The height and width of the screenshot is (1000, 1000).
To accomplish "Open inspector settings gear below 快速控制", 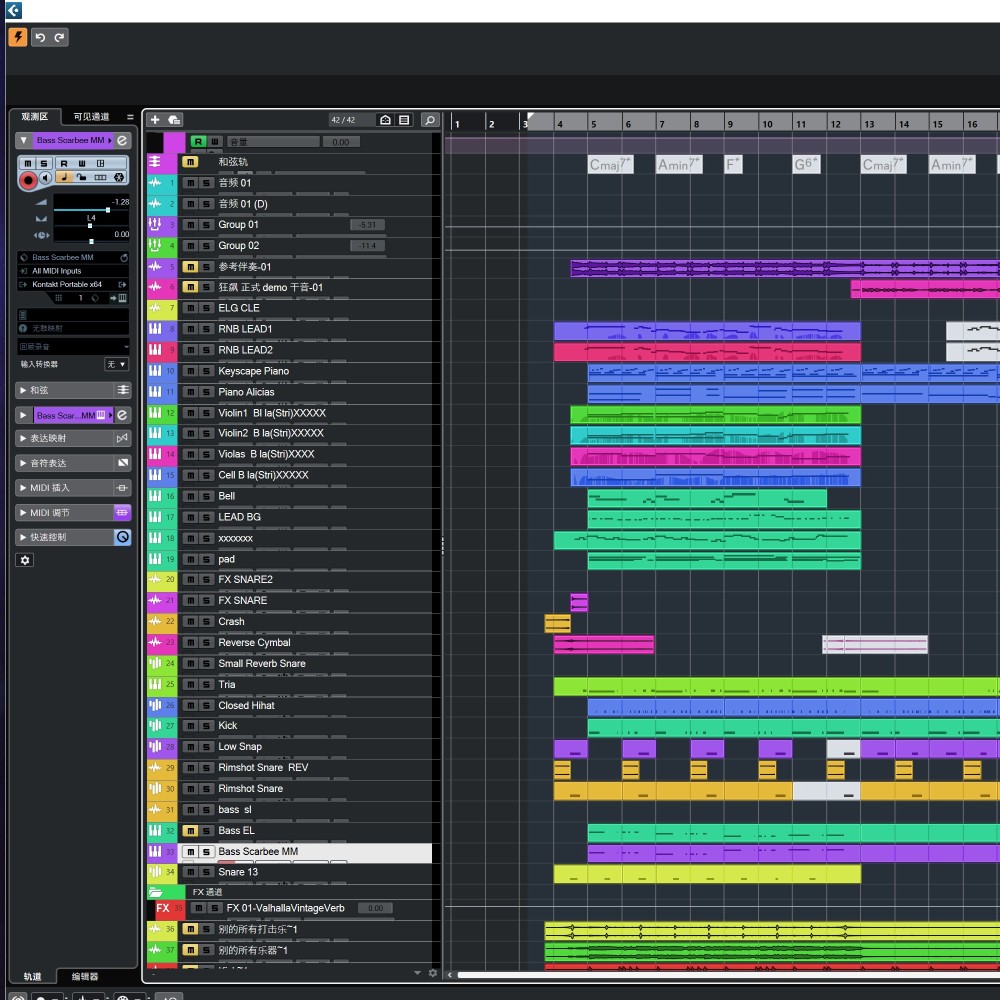I will tap(25, 560).
